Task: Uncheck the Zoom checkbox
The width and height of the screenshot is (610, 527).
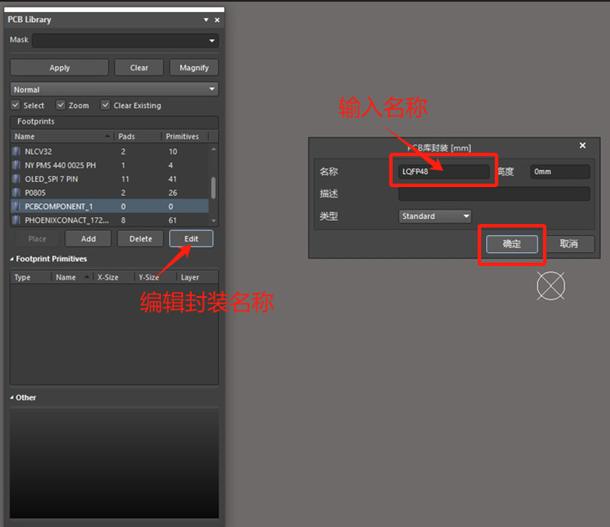Action: pos(61,105)
